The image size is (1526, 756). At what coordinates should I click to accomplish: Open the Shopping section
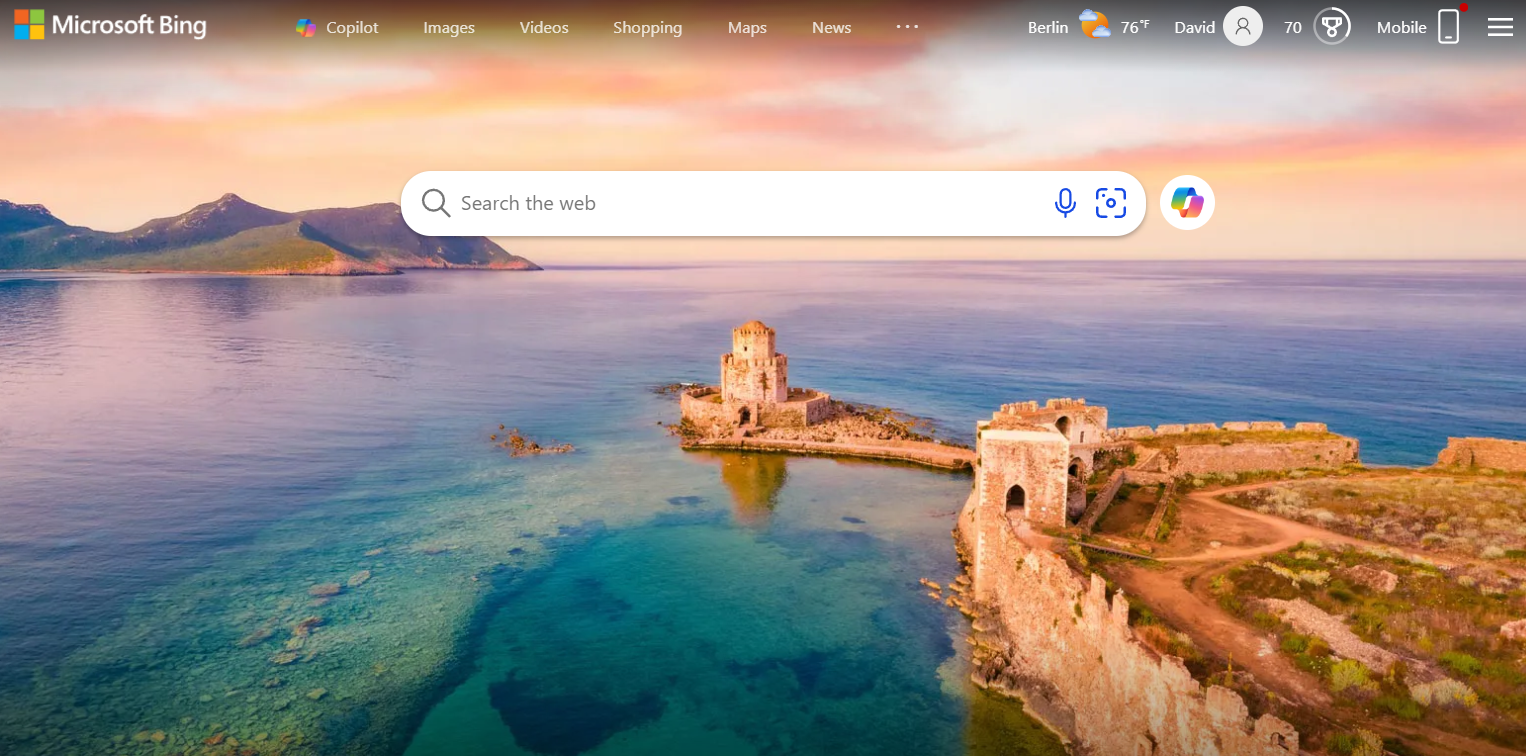click(x=647, y=28)
